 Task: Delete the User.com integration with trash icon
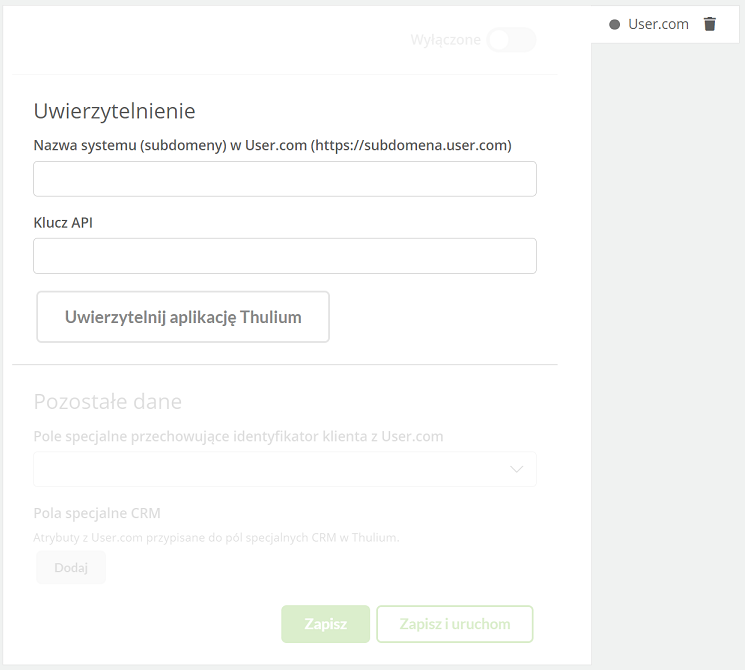[709, 24]
